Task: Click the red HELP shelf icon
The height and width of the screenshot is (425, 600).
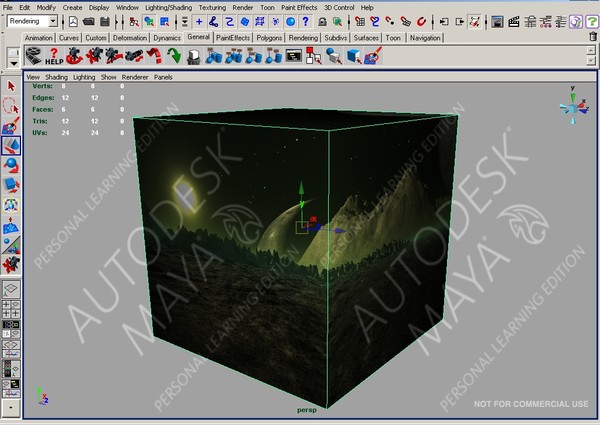Action: (54, 56)
